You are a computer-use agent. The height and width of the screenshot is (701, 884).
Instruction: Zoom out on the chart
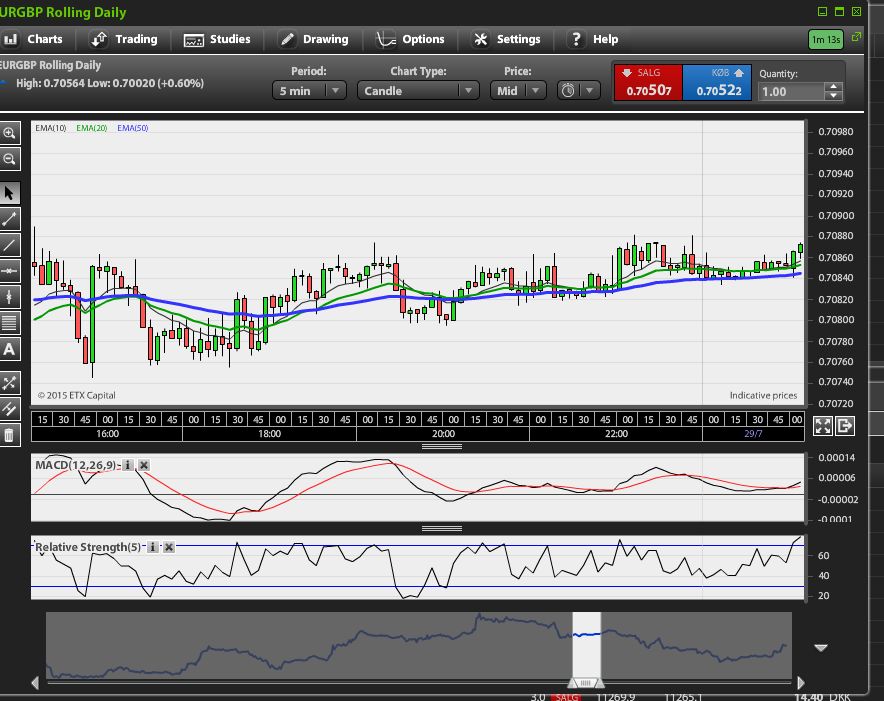click(10, 160)
